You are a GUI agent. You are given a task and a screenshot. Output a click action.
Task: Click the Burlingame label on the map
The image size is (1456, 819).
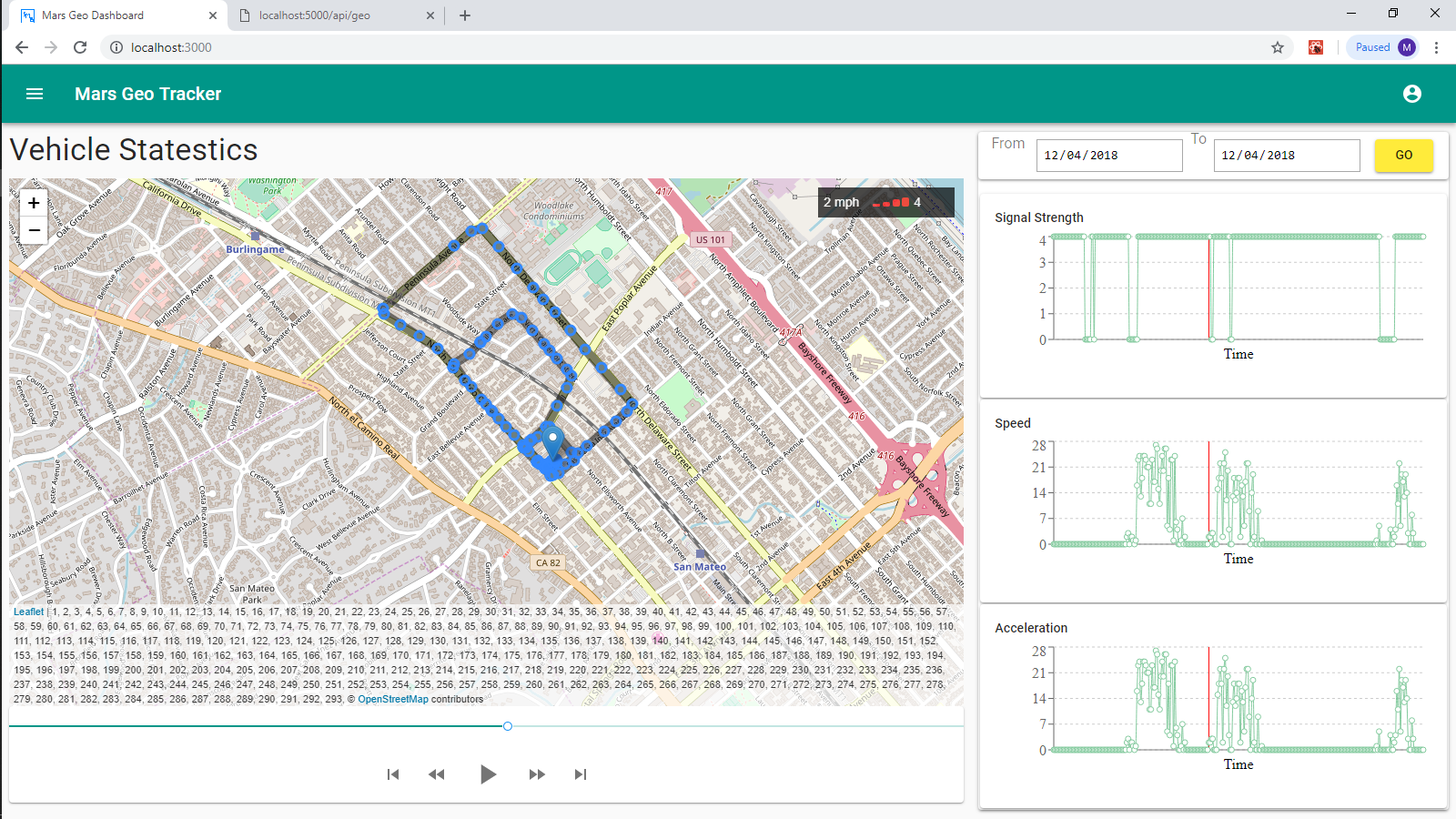pyautogui.click(x=255, y=249)
